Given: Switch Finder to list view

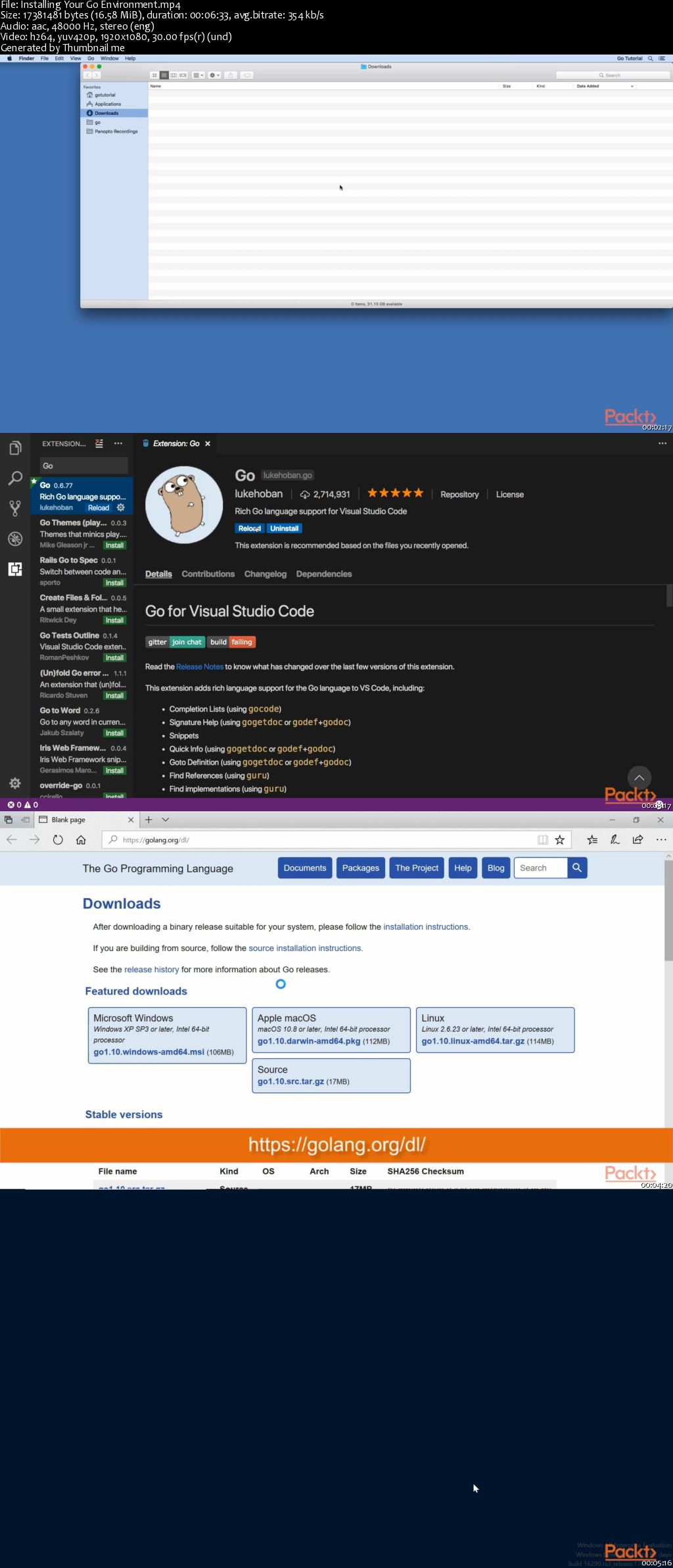Looking at the screenshot, I should (164, 76).
